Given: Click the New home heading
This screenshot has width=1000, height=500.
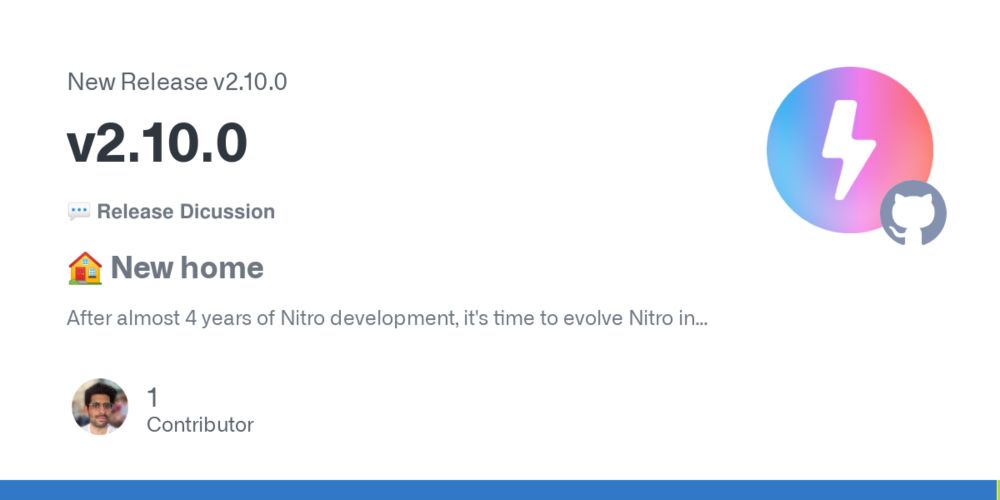Looking at the screenshot, I should coord(187,268).
